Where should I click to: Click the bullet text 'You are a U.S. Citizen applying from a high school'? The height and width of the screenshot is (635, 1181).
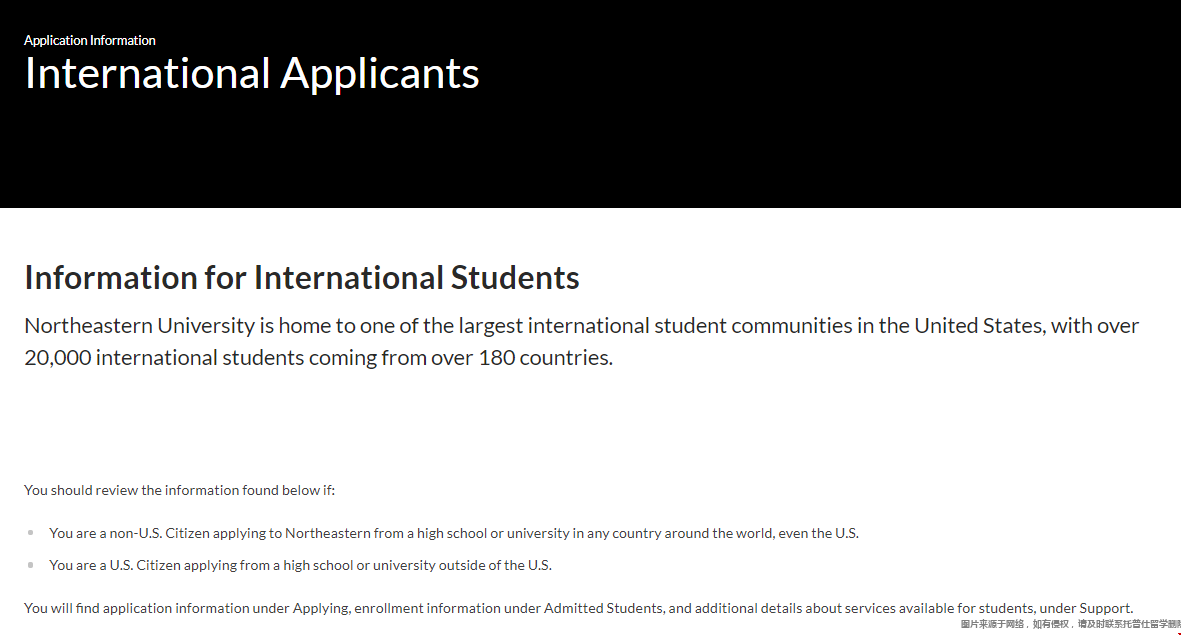coord(301,565)
